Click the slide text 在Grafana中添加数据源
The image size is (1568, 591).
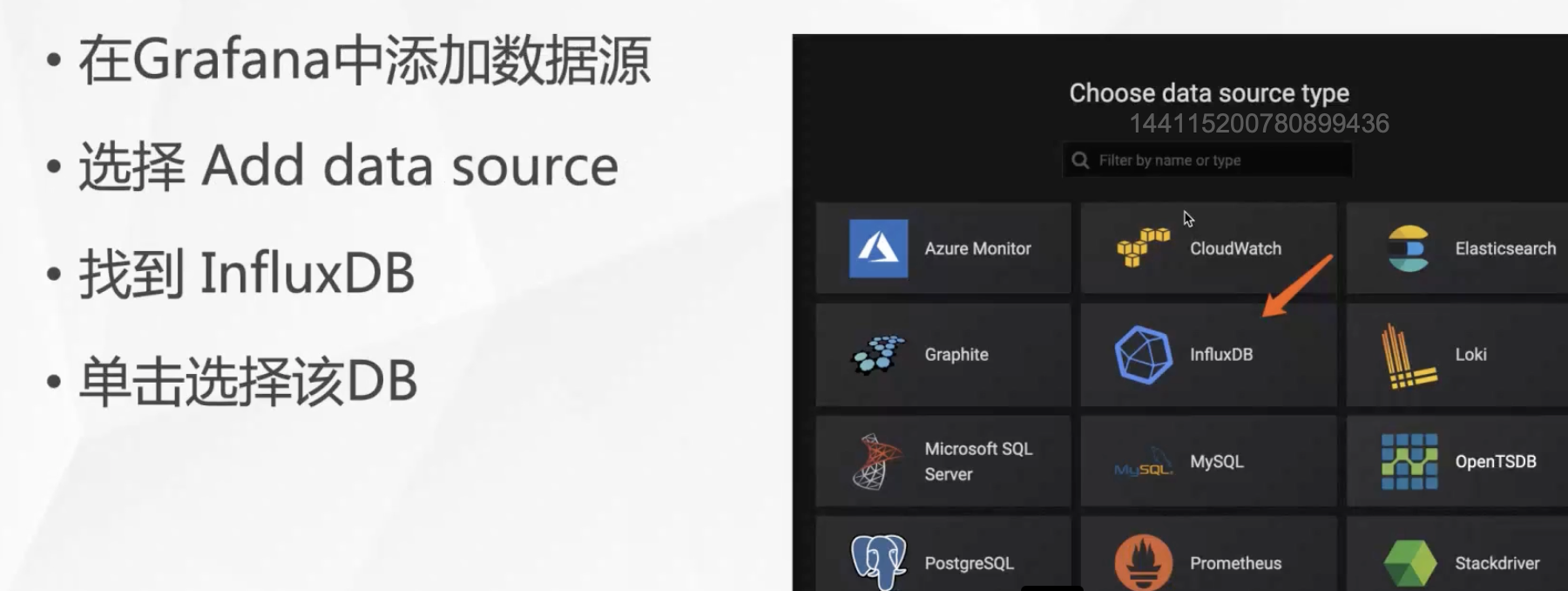coord(365,61)
